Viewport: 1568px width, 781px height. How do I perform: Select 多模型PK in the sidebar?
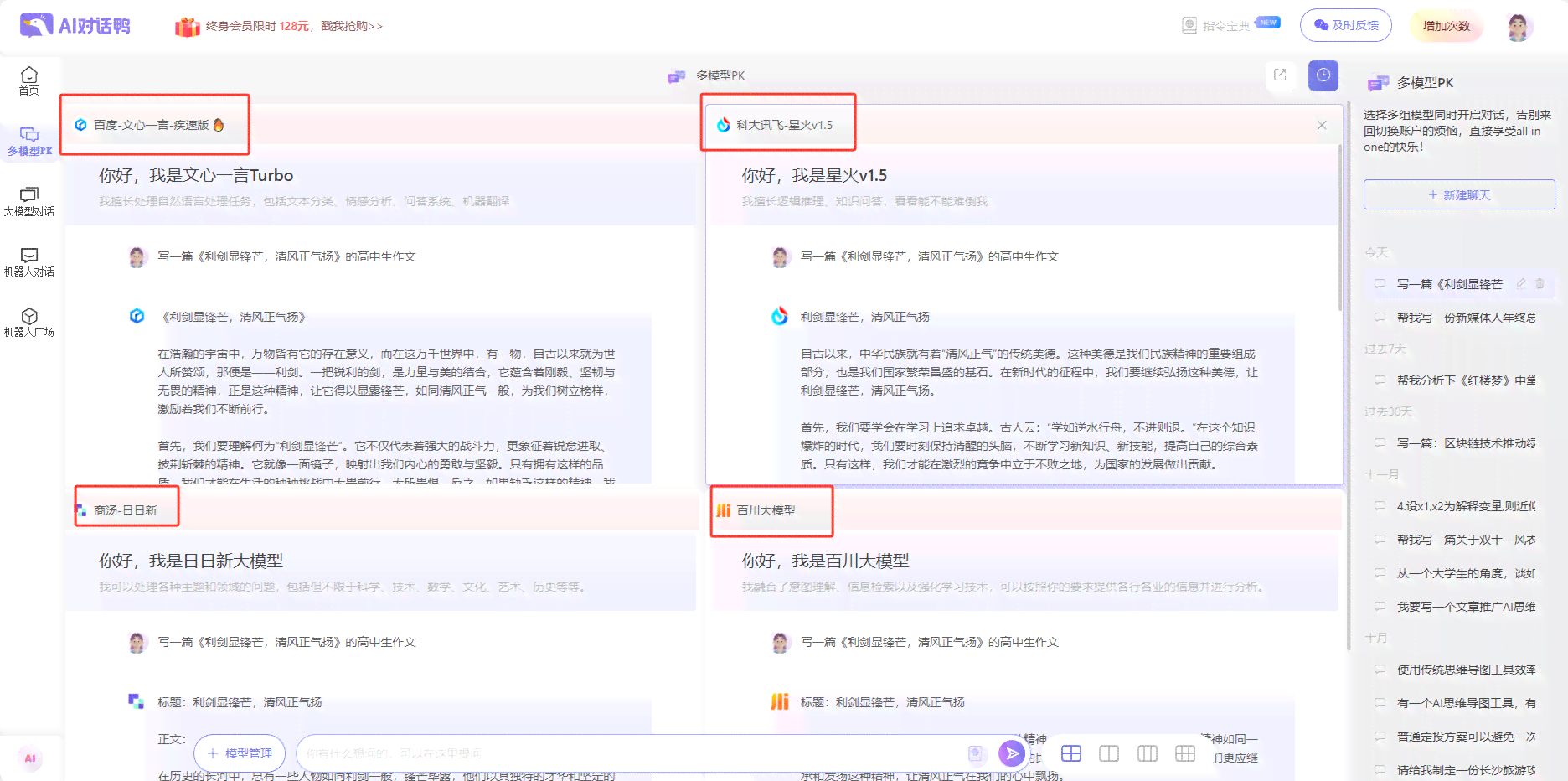coord(29,142)
